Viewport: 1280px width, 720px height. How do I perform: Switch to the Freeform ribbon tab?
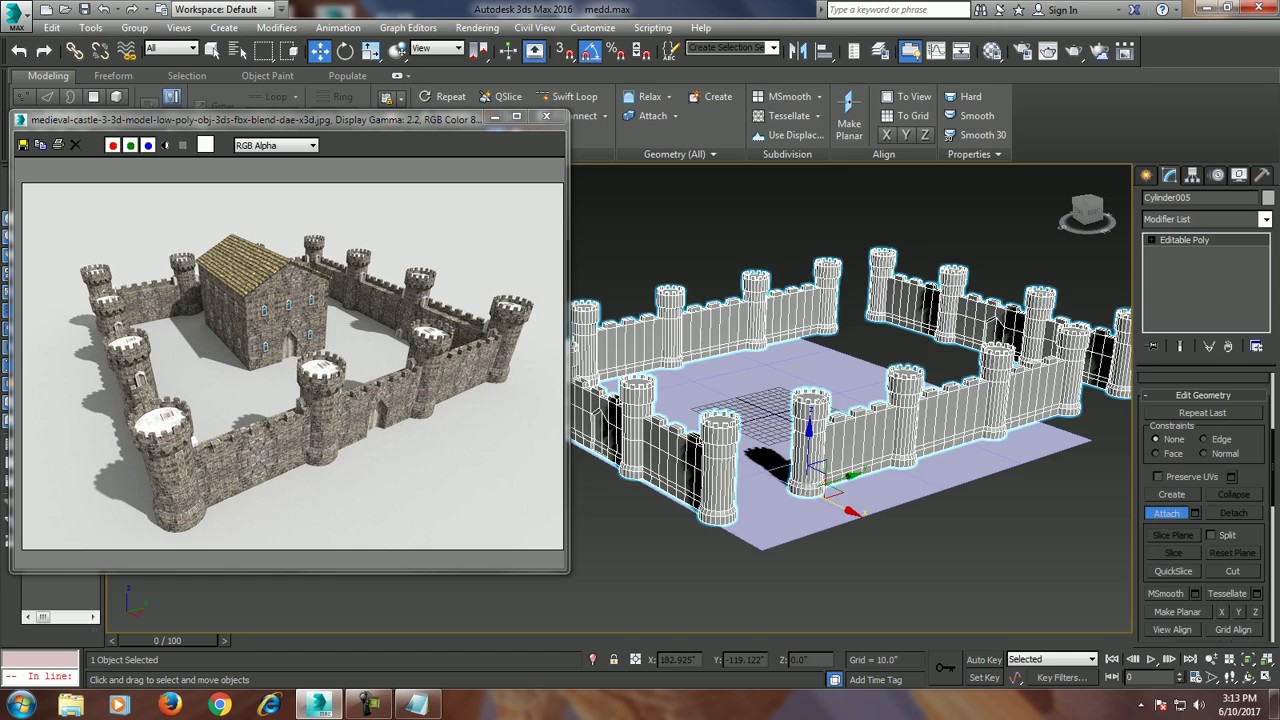113,76
